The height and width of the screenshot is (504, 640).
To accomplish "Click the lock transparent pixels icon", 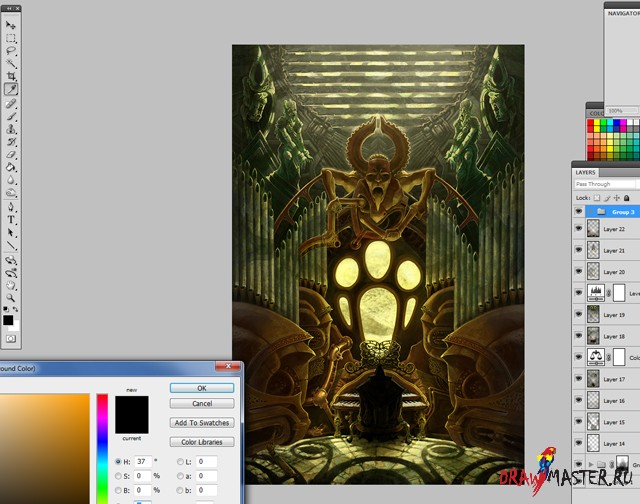I will (x=597, y=198).
